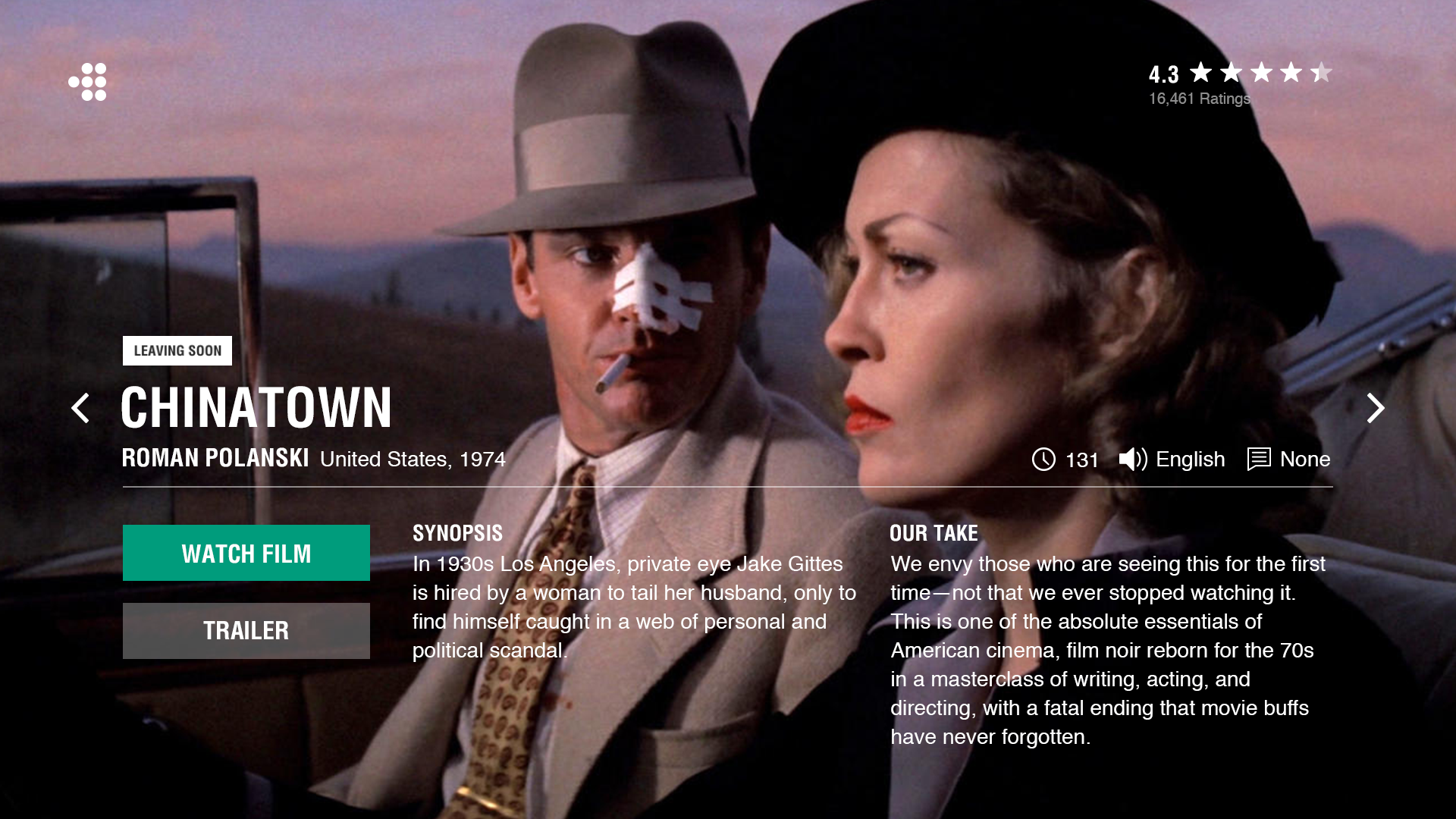This screenshot has width=1456, height=819.
Task: Click the Our Take heading
Action: pos(934,533)
